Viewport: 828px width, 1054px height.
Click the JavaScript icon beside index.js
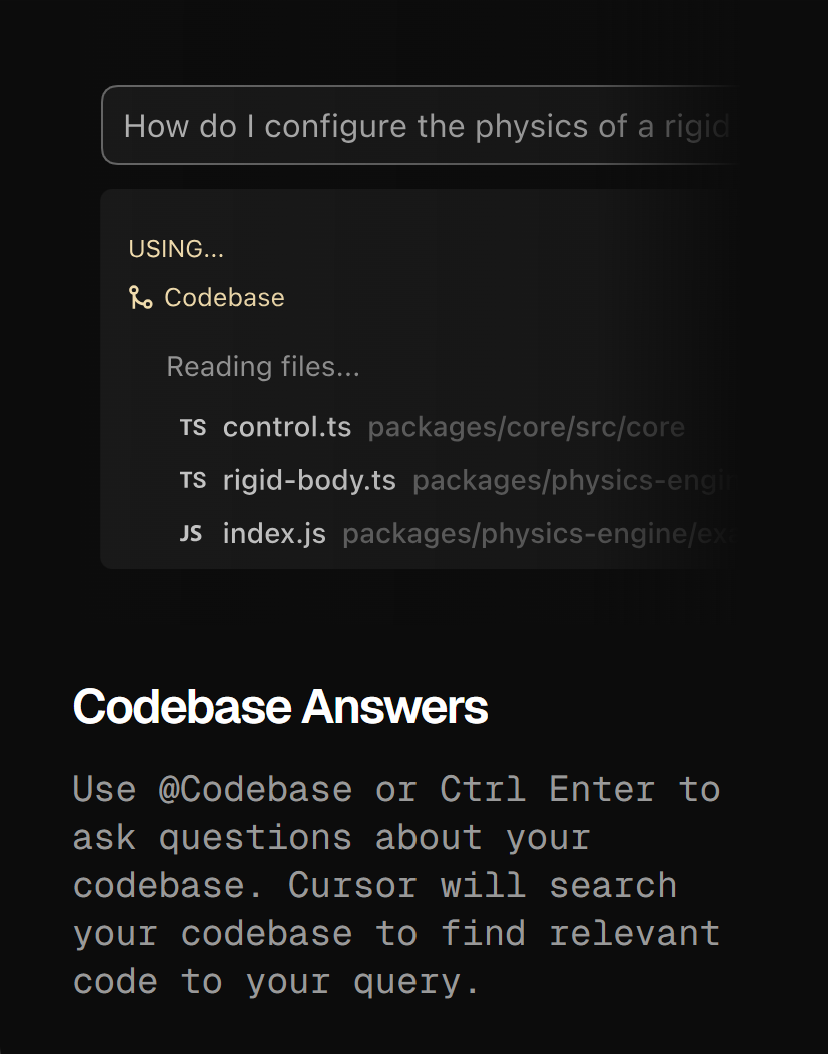[x=191, y=533]
